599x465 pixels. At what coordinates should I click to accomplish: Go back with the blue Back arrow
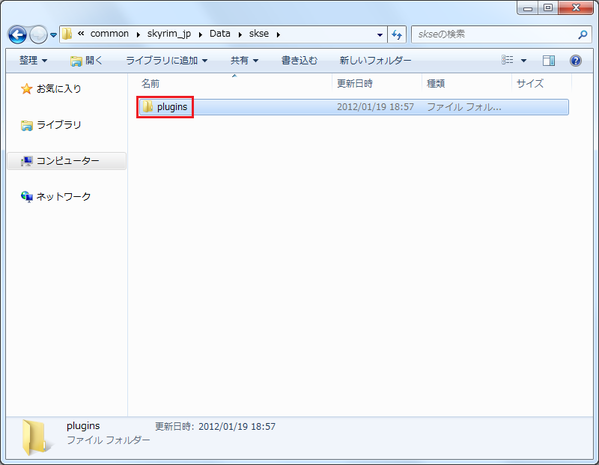[17, 35]
